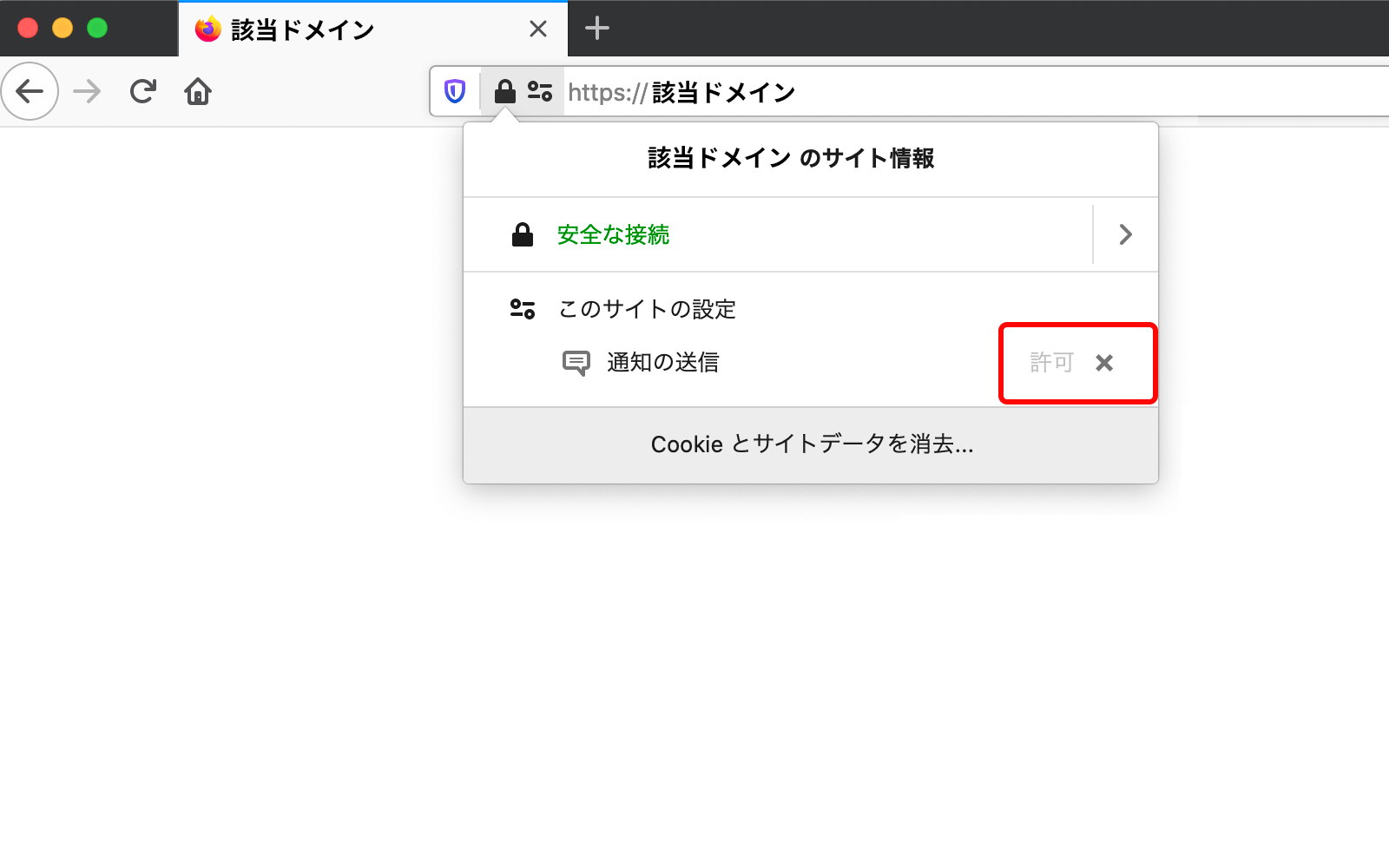The height and width of the screenshot is (868, 1389).
Task: Click the forward arrow navigation button
Action: (87, 91)
